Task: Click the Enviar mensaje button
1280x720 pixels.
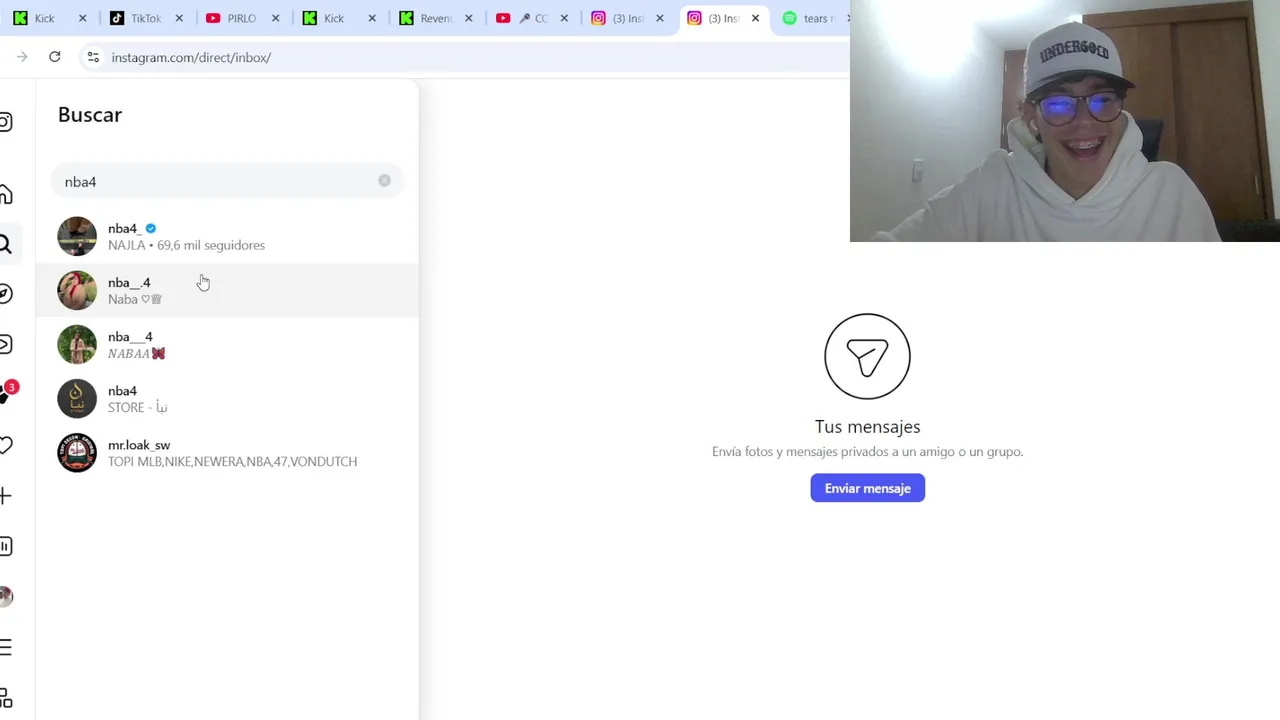Action: (x=867, y=488)
